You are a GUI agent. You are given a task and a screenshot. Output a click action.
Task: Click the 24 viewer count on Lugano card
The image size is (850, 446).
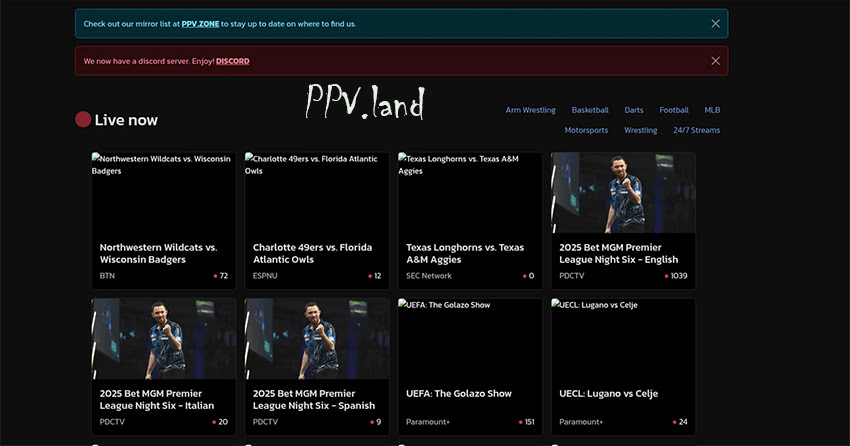(683, 422)
